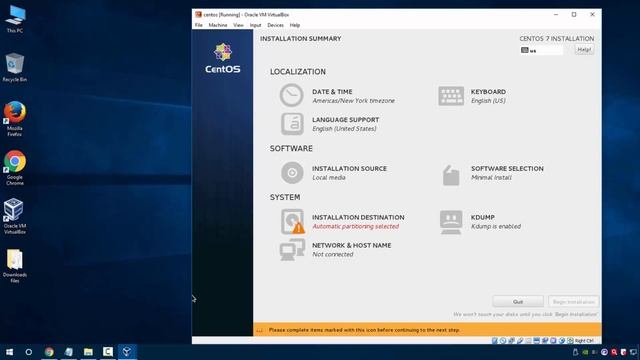Open the Kdump sad-monitor icon
This screenshot has height=360, width=640.
[451, 222]
